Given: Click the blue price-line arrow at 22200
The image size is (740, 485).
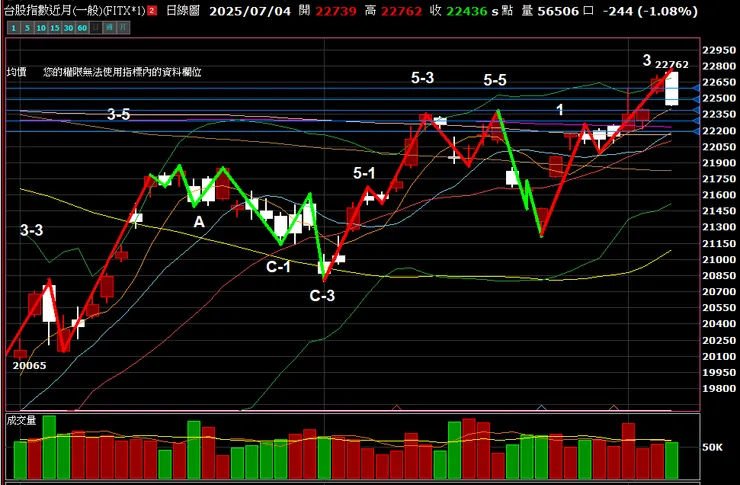Looking at the screenshot, I should point(696,131).
